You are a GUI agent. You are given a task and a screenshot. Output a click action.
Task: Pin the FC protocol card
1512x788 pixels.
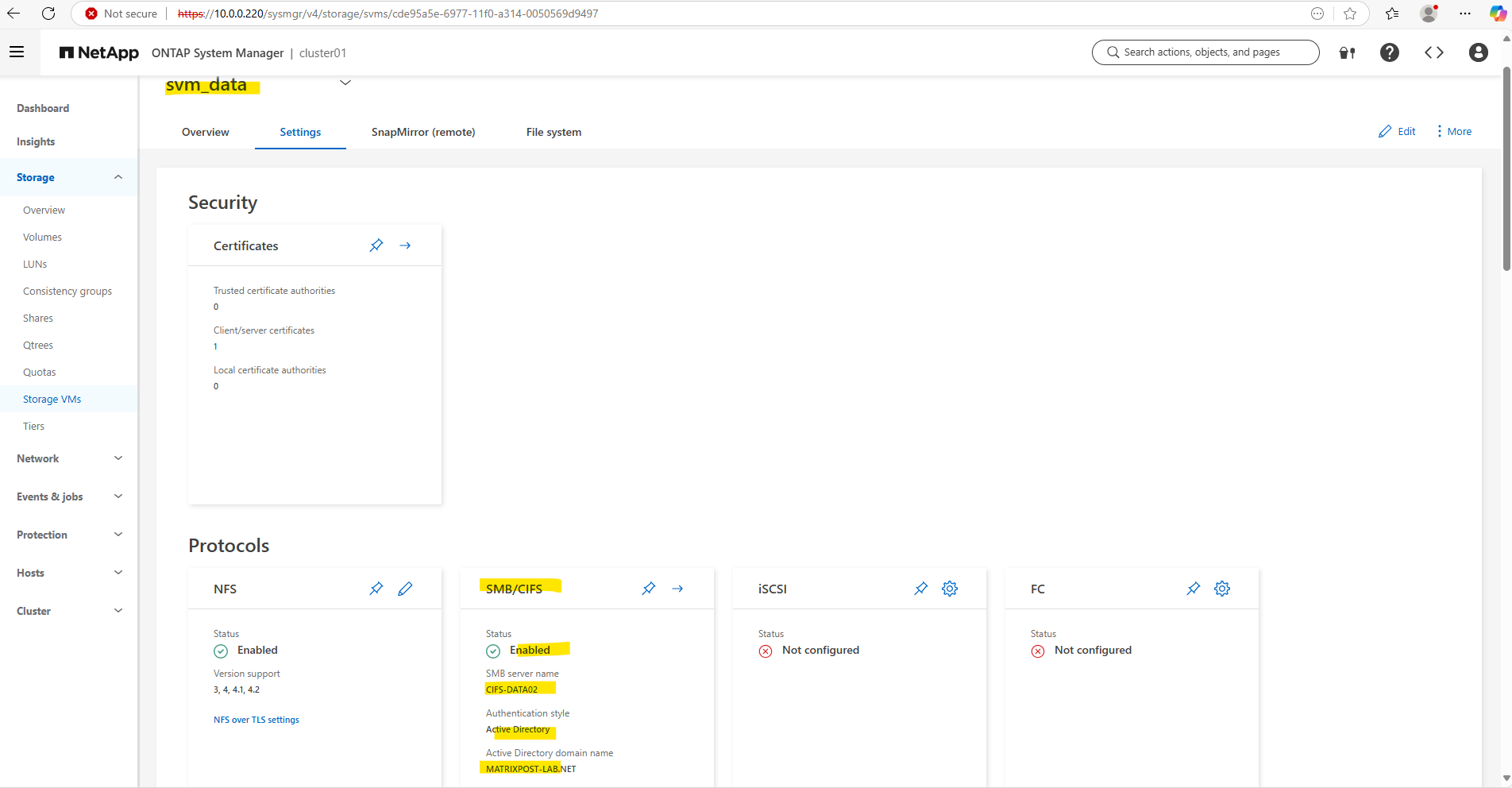[1194, 589]
